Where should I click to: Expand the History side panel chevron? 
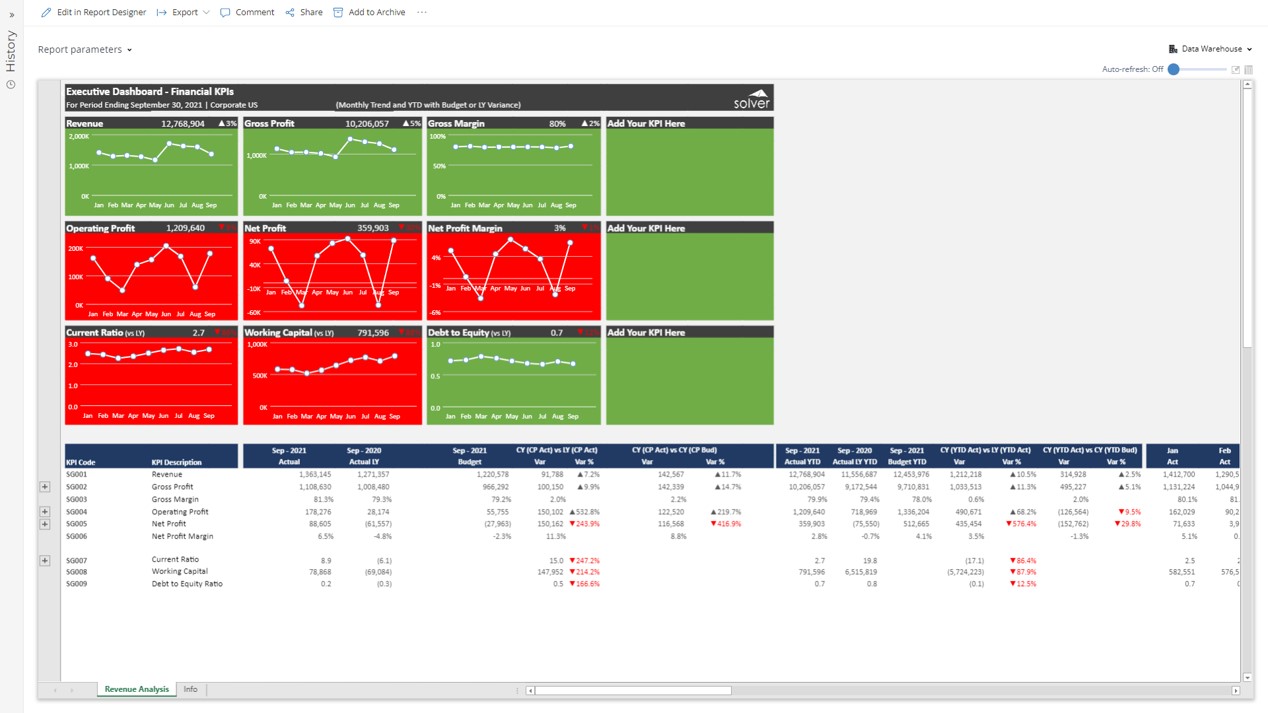tap(12, 15)
